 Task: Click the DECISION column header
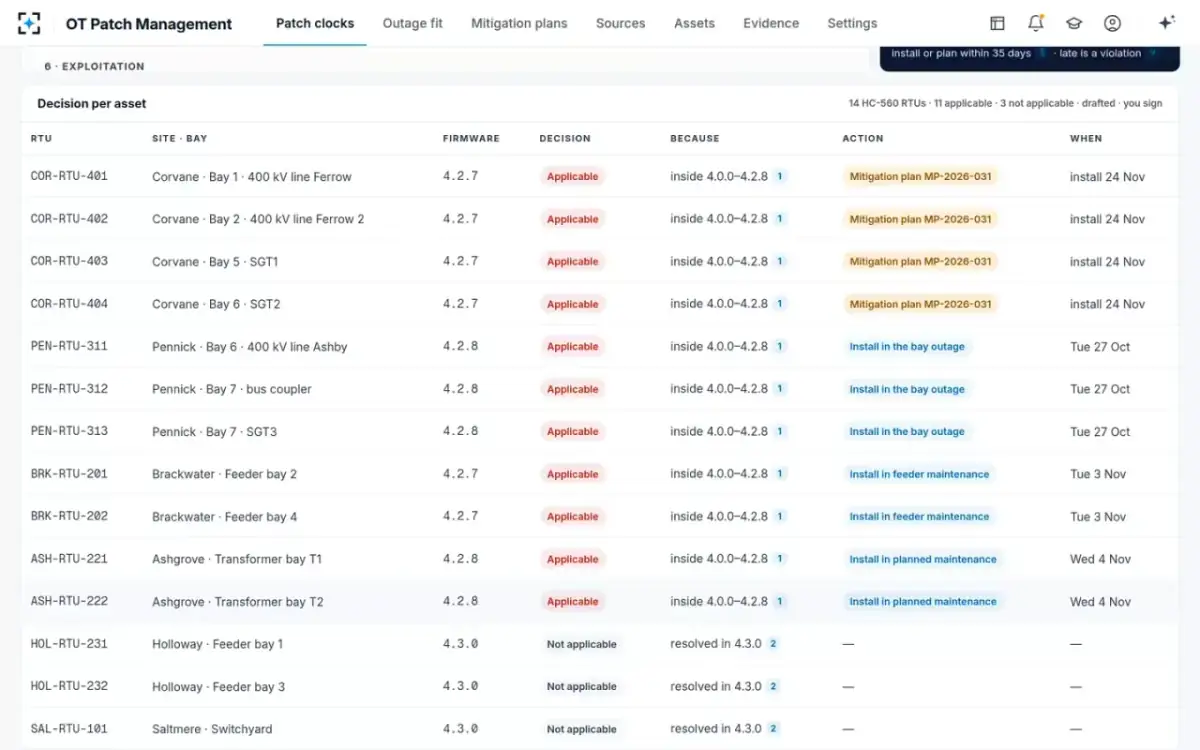pos(565,138)
